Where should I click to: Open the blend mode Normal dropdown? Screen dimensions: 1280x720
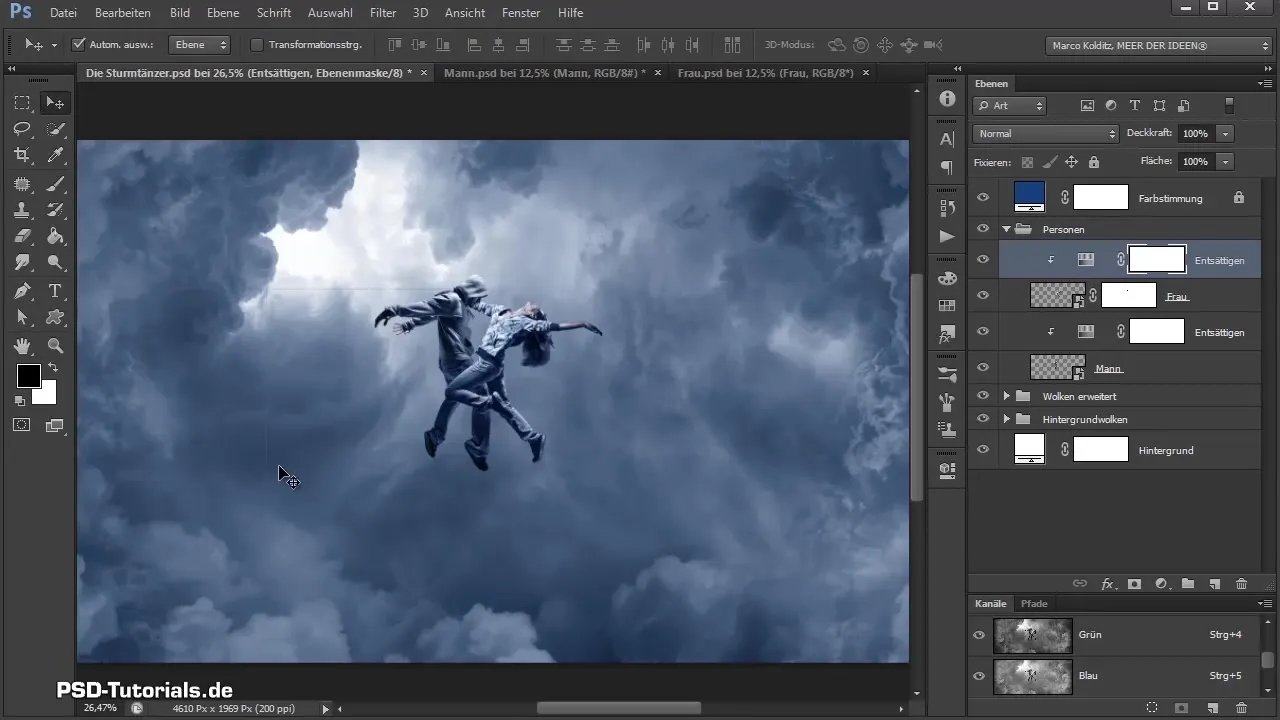[1046, 133]
